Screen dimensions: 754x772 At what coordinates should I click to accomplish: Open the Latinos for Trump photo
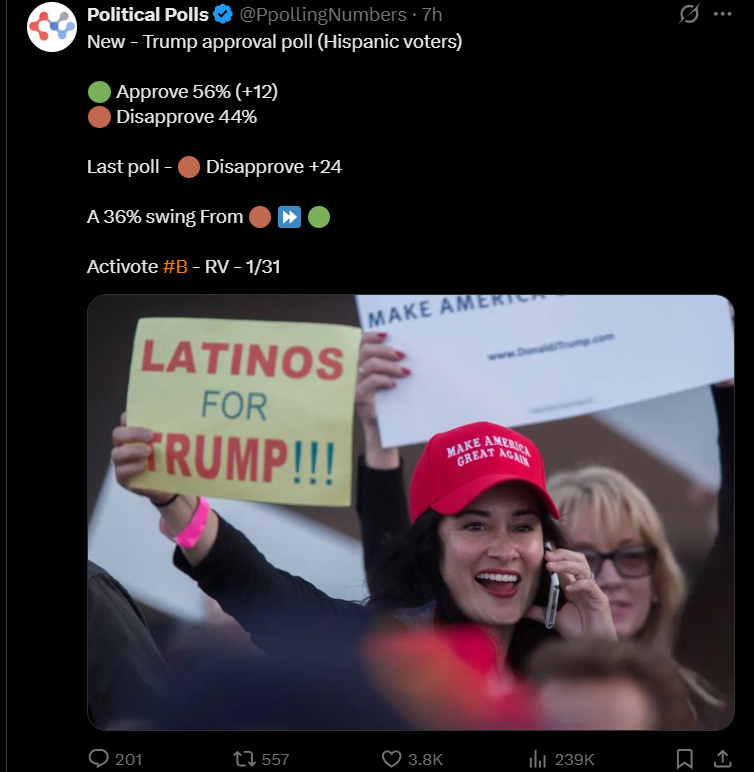411,512
